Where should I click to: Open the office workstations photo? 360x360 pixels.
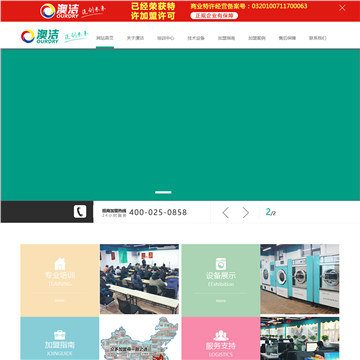[x=300, y=338]
